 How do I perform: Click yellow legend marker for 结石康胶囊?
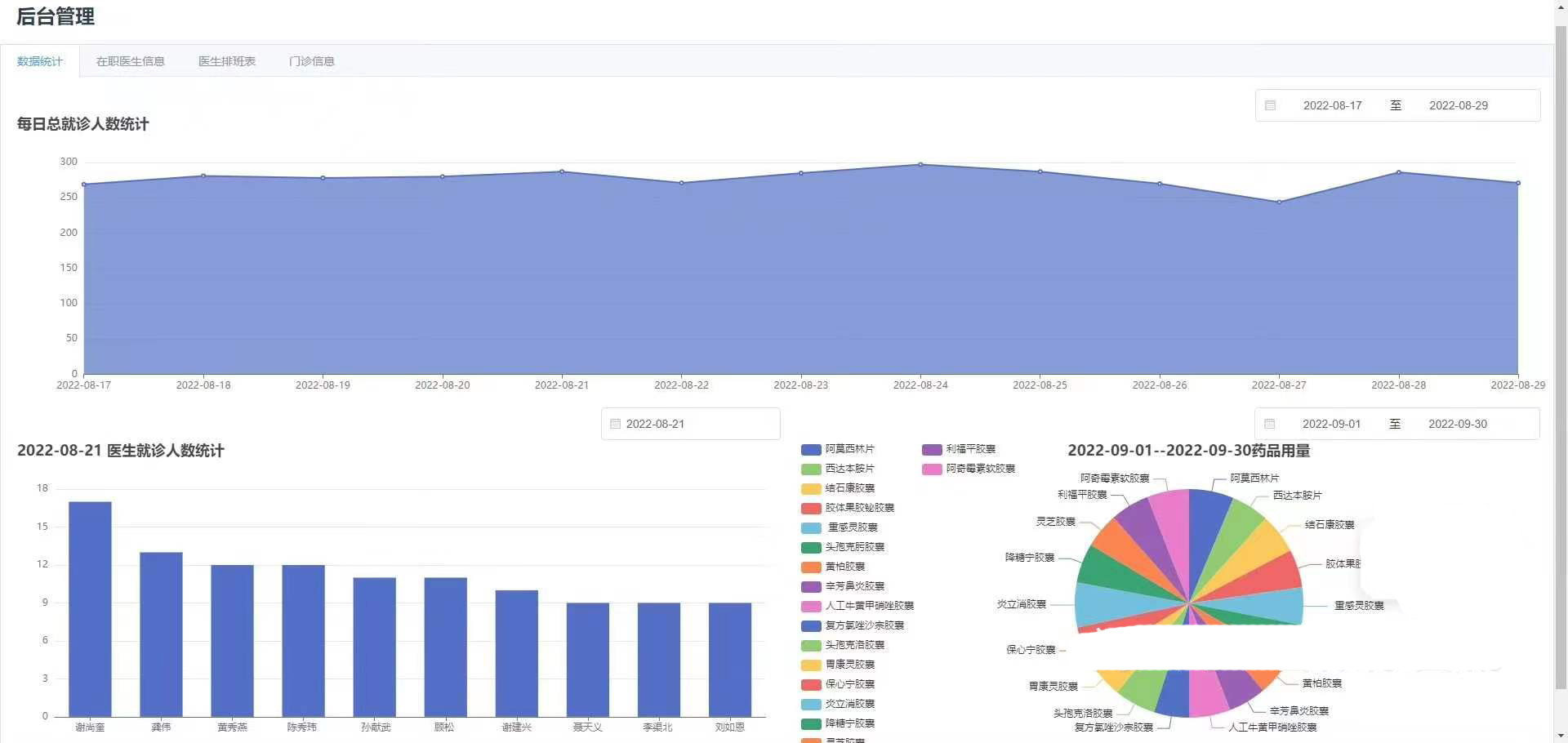(810, 488)
